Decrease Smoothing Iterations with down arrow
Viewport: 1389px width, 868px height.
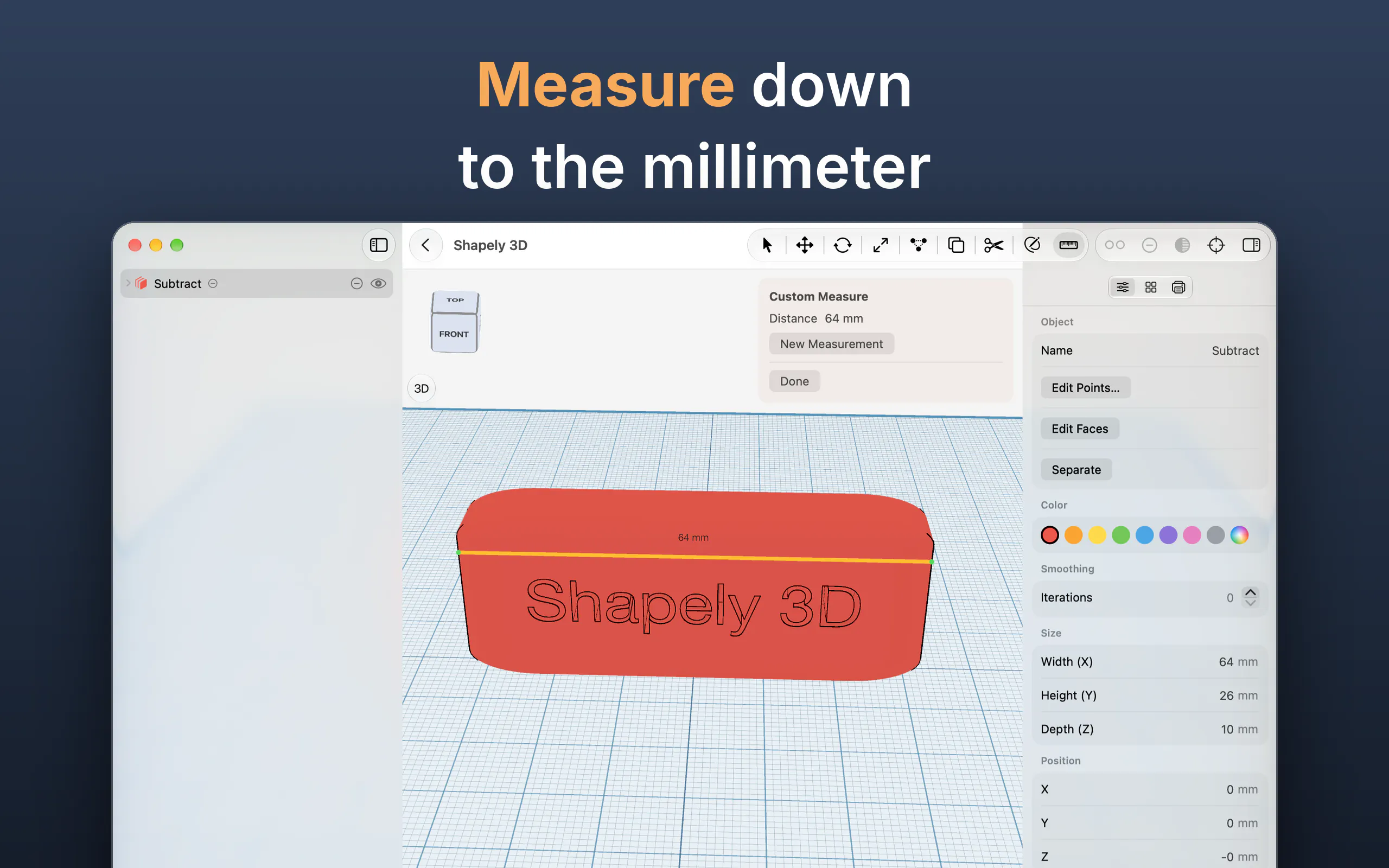1251,603
